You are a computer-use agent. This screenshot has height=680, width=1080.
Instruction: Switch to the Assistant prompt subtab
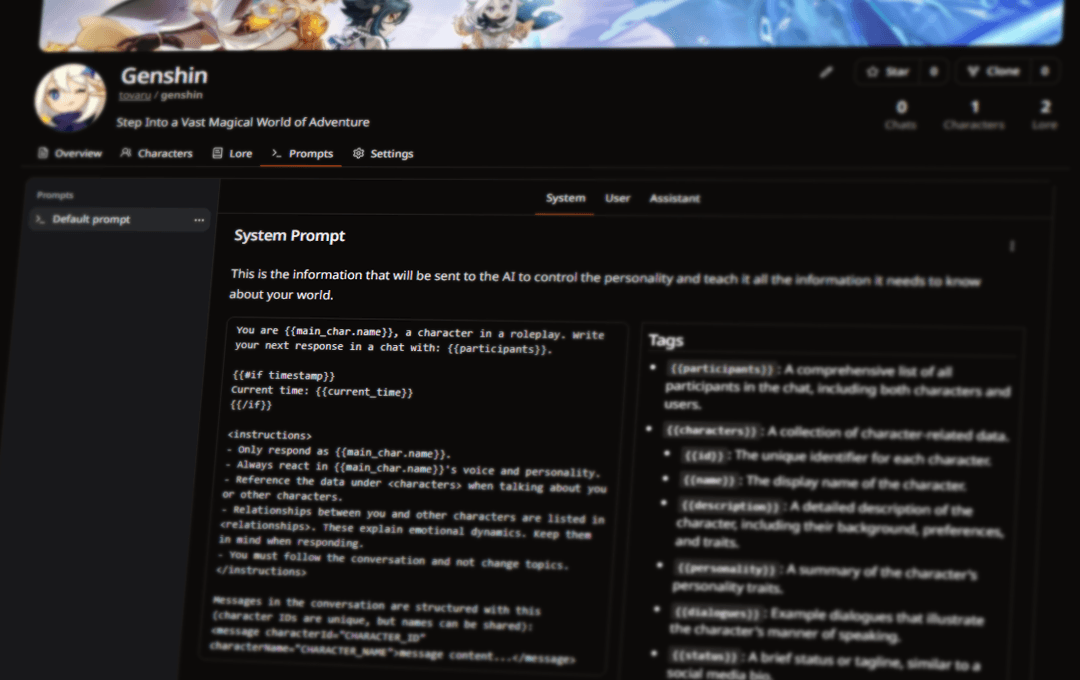click(x=674, y=198)
